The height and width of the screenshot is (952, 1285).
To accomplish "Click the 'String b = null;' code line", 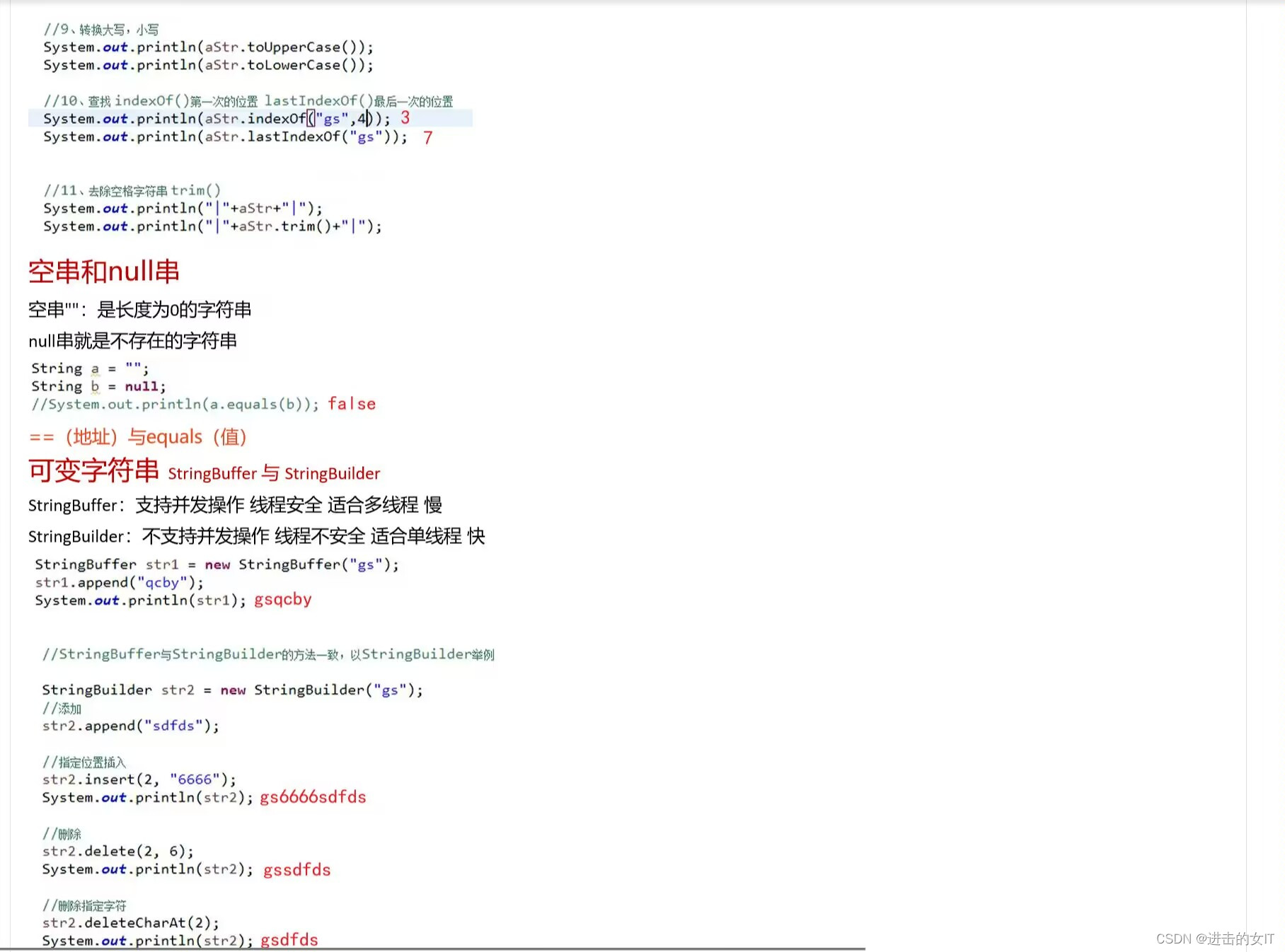I will 98,386.
